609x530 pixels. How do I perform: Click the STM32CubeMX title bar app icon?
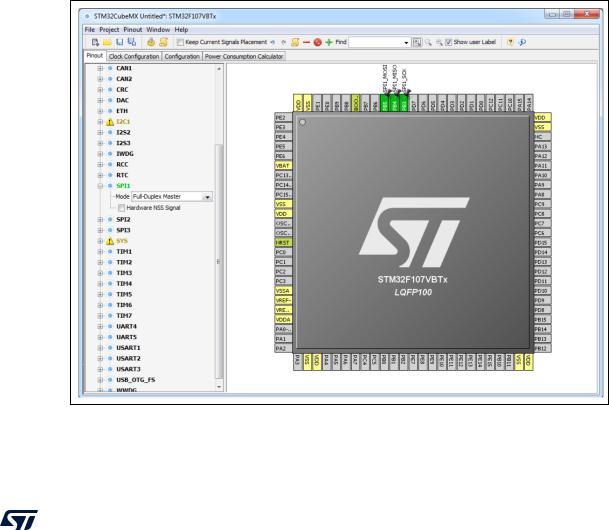pos(87,16)
